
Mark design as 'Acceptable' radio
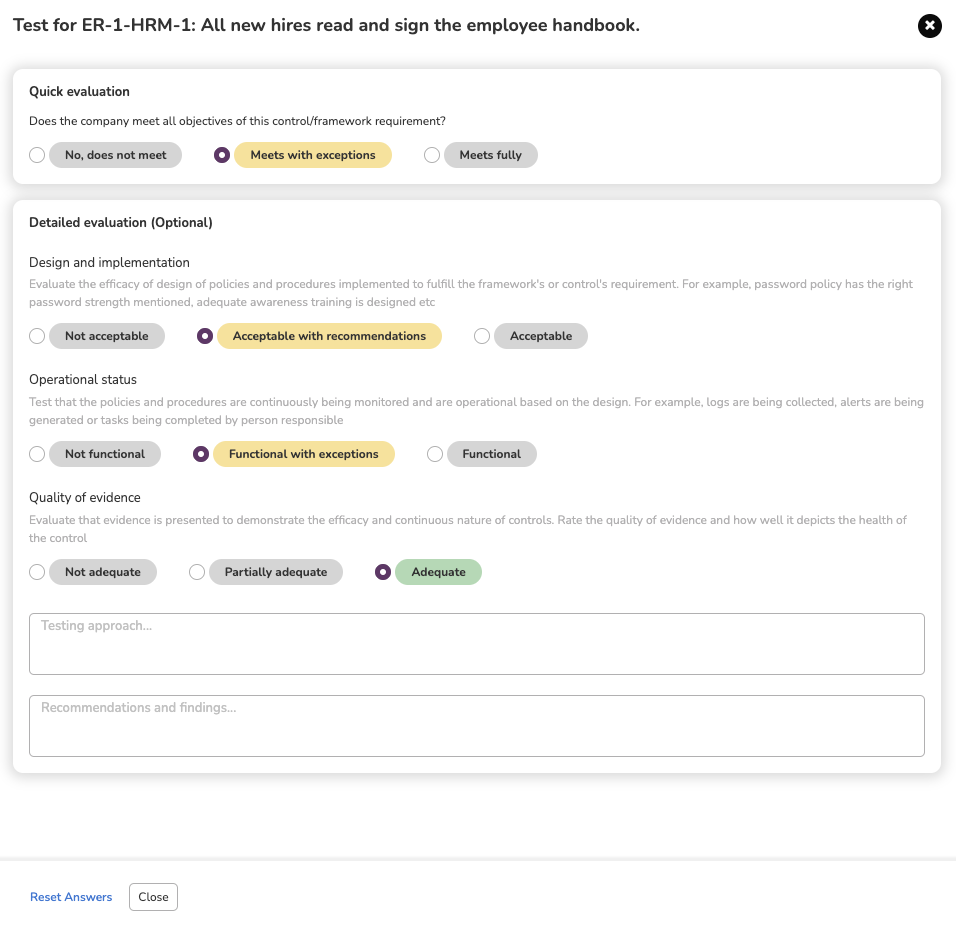[x=482, y=336]
